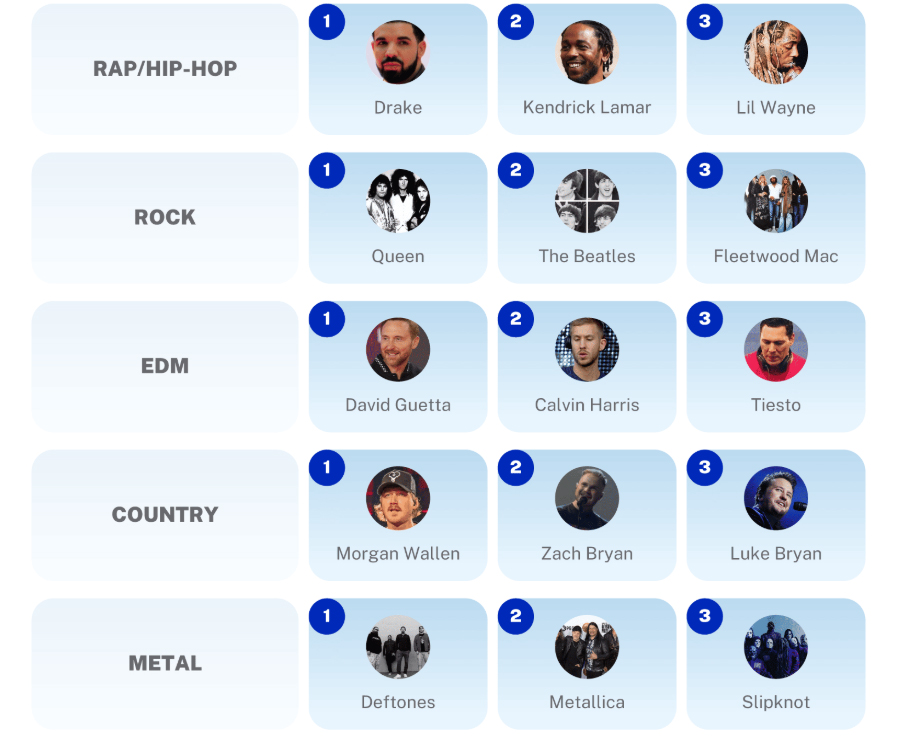
Task: Click Morgan Wallen's profile picture
Action: tap(398, 498)
